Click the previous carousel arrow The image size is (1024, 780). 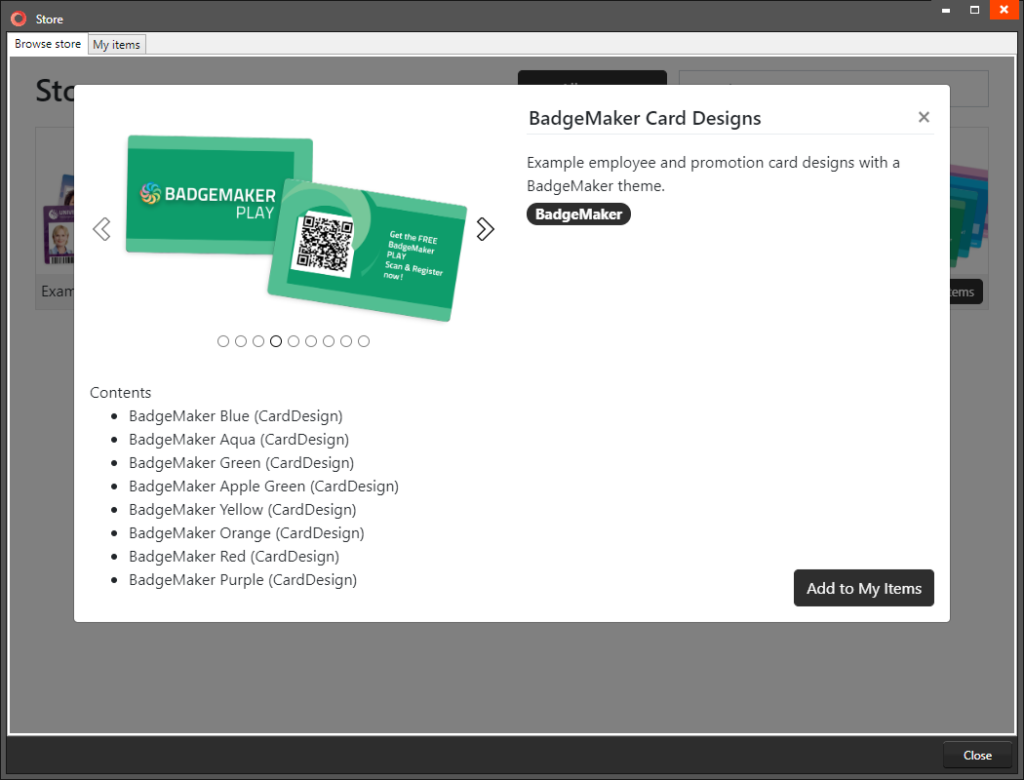click(x=101, y=229)
